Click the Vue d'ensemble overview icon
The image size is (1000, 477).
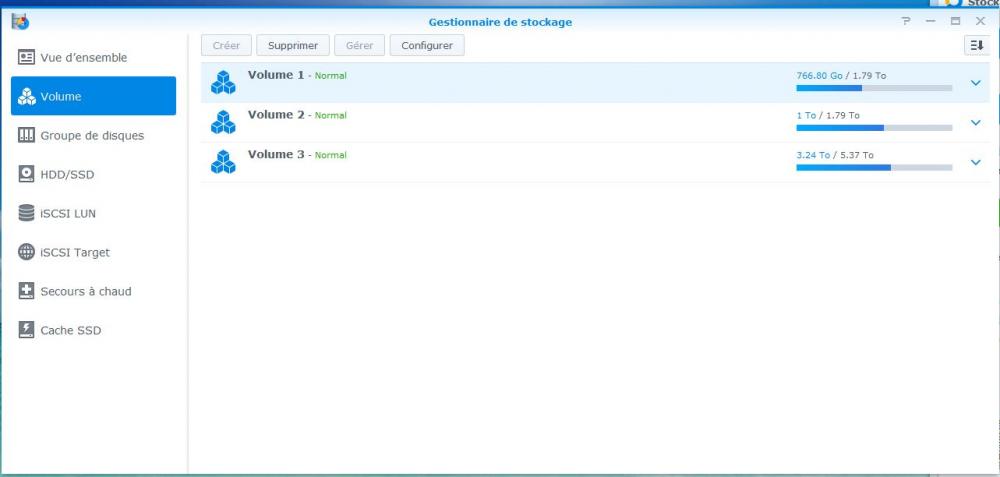tap(26, 57)
